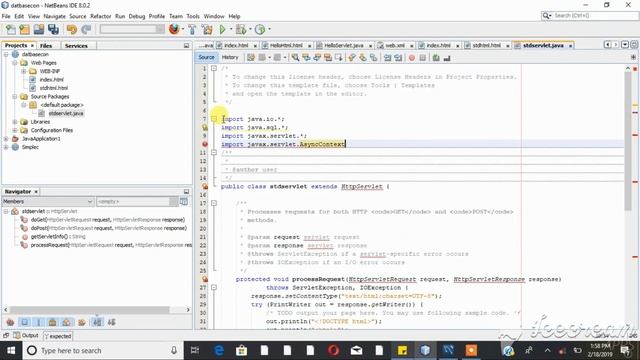Open the Run Project dropdown arrow

point(231,29)
